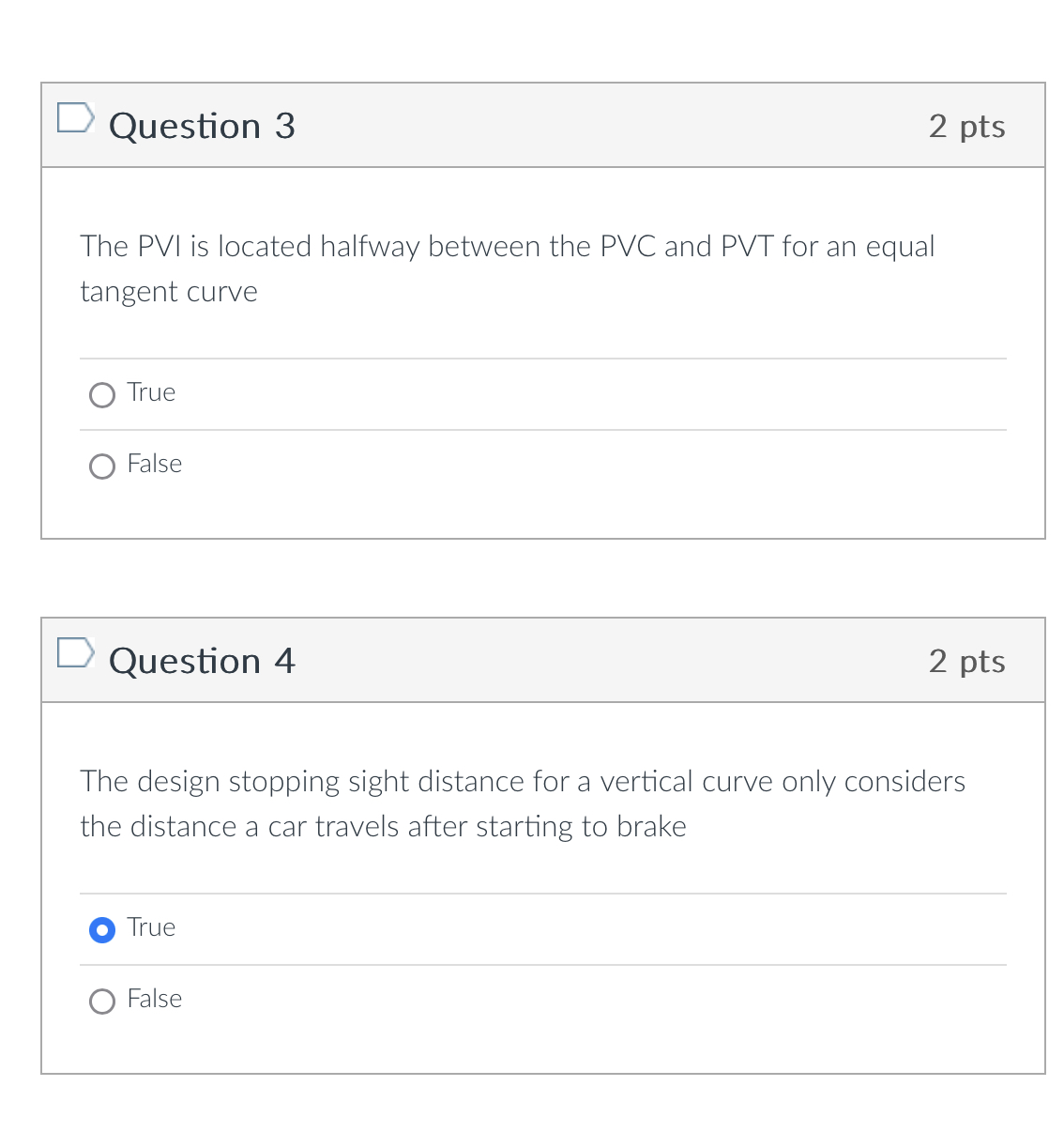This screenshot has height=1132, width=1064.
Task: Click the 2 pts label on Question 4
Action: pos(966,661)
